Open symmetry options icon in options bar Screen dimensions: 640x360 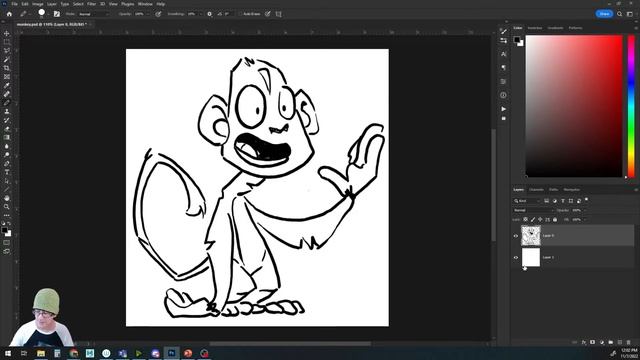[x=278, y=14]
